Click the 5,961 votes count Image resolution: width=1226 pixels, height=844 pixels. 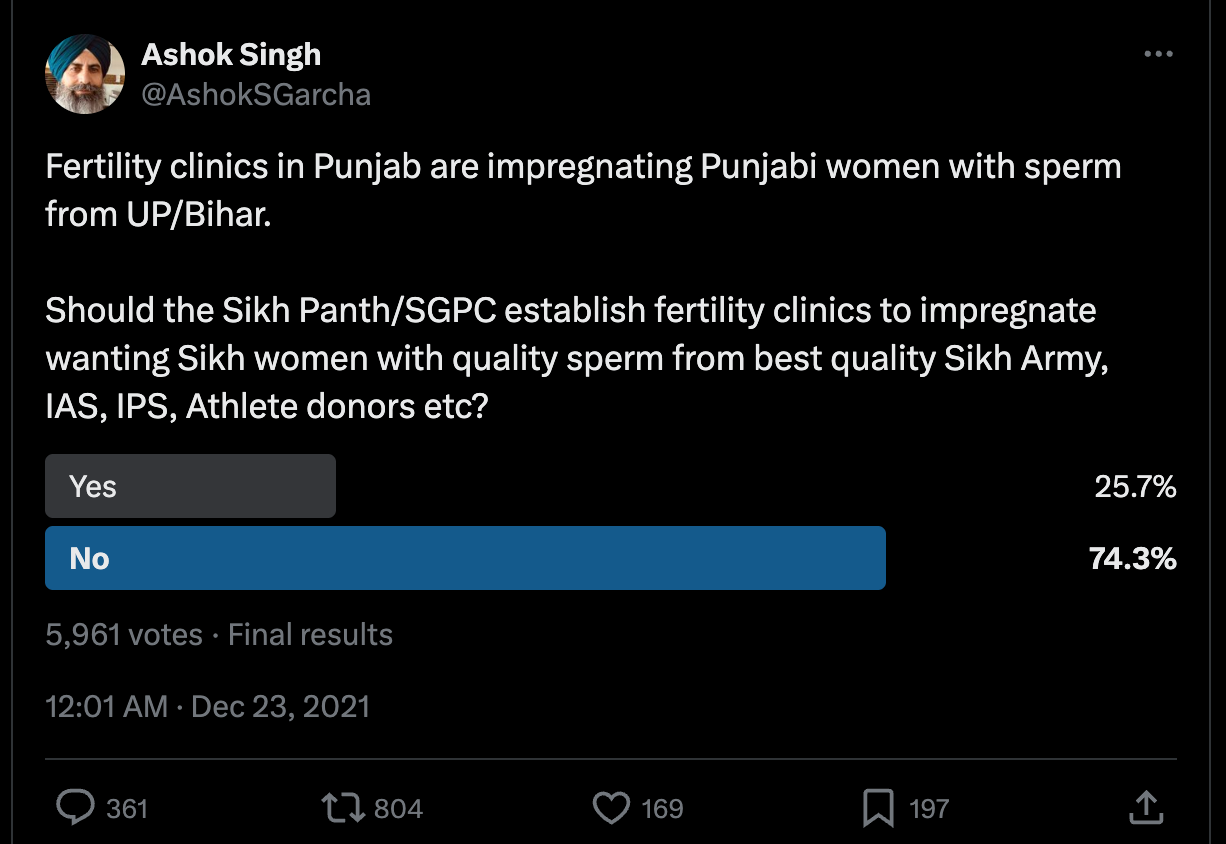point(124,635)
